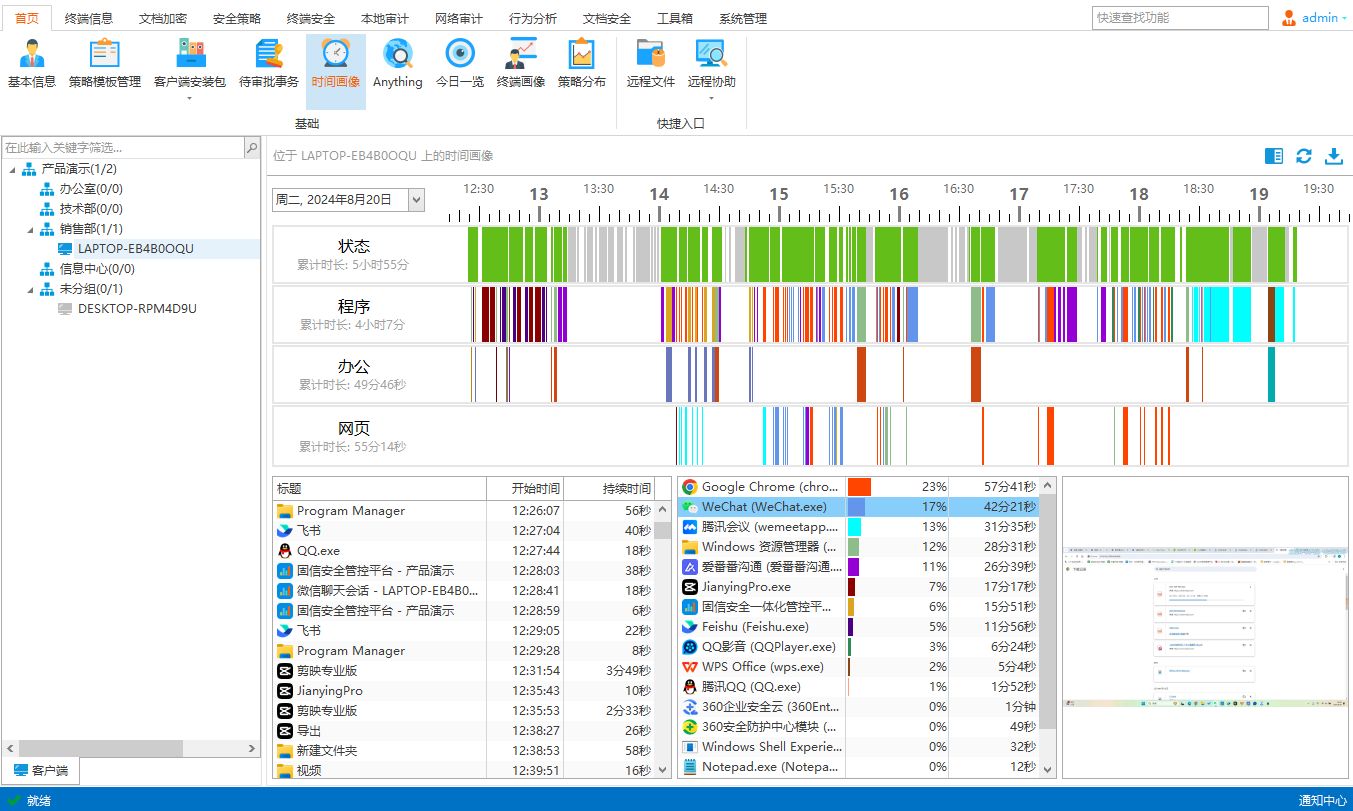The image size is (1353, 811).
Task: Open 远程文件 icon
Action: coord(651,53)
